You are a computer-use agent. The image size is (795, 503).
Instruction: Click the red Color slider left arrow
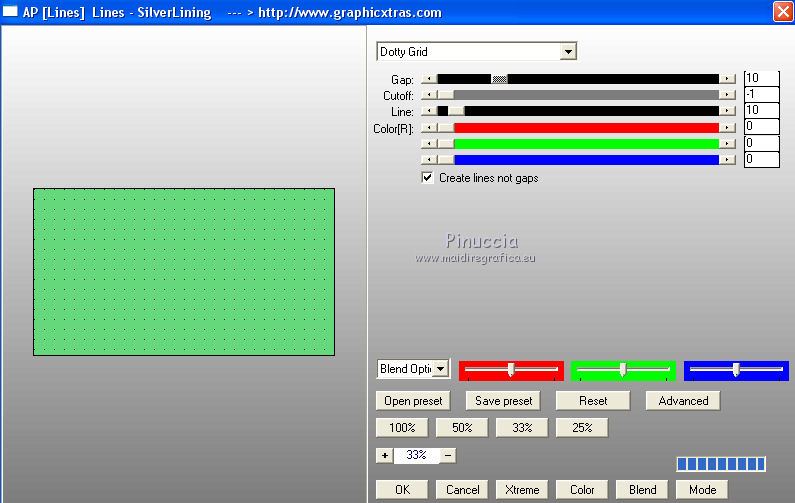point(429,128)
